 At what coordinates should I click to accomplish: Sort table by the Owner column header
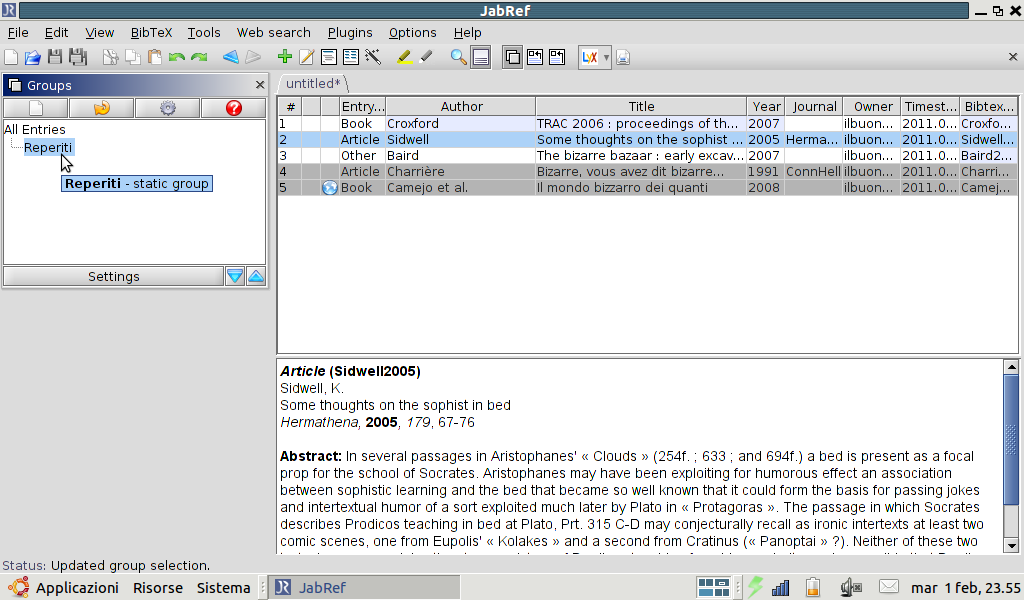pos(872,106)
